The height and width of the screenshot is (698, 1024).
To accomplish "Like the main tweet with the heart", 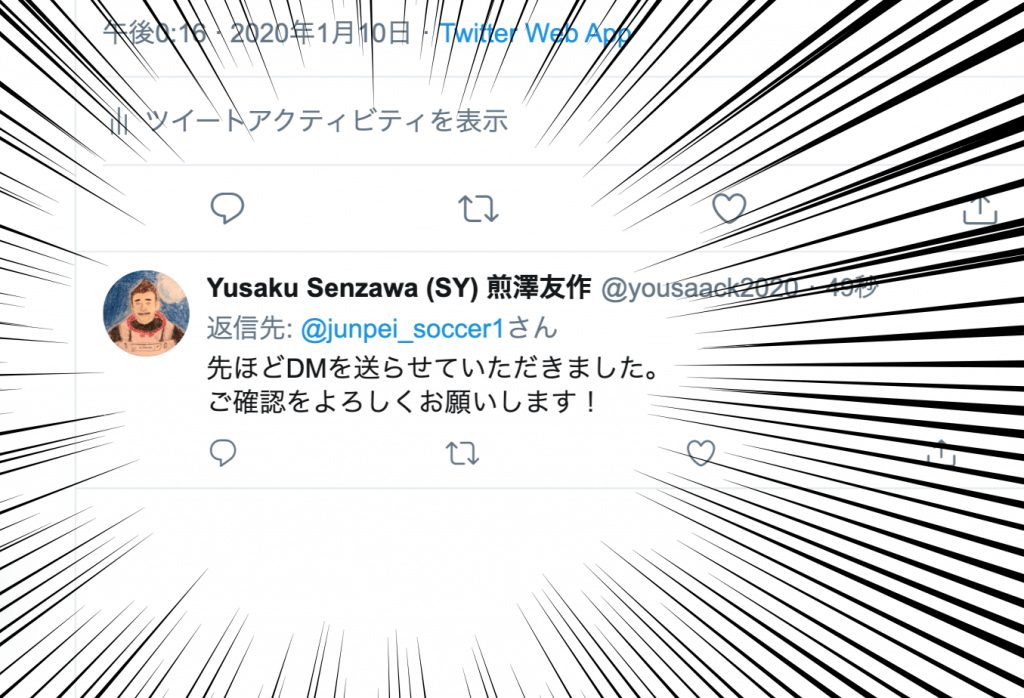I will 729,208.
